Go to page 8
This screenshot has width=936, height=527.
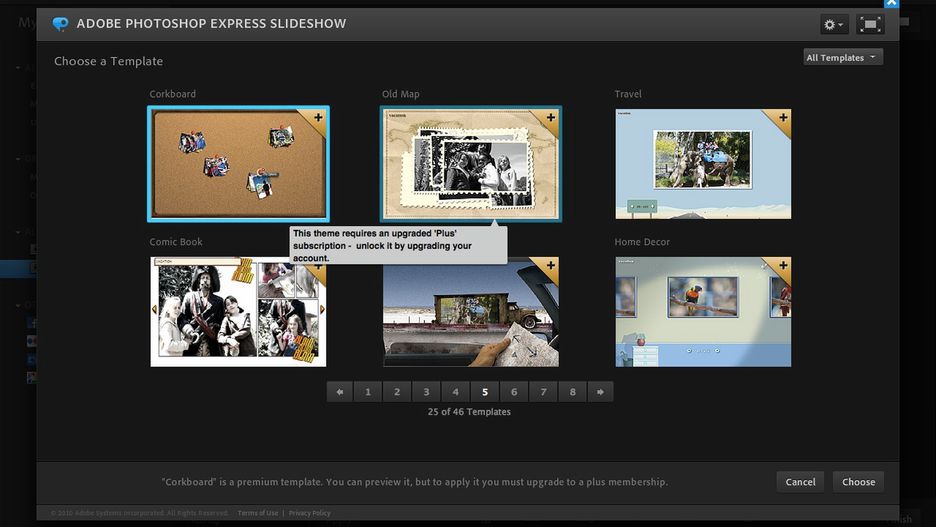click(x=572, y=392)
